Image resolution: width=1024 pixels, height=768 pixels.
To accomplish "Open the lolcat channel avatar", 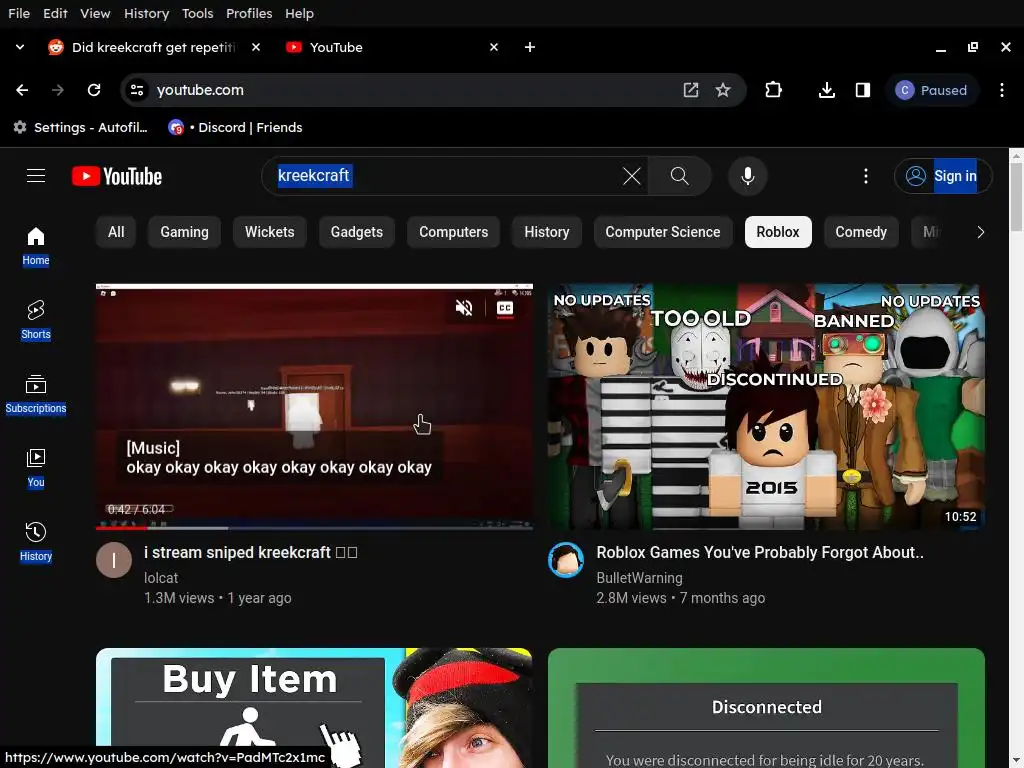I will (114, 560).
